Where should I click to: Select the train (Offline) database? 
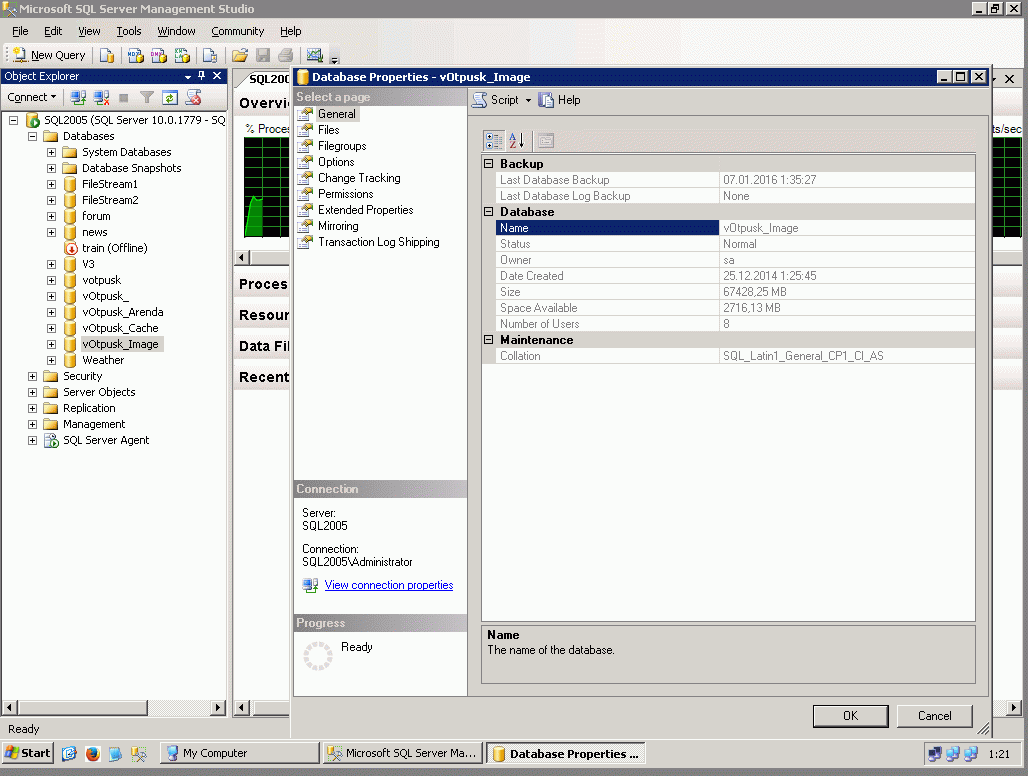(115, 248)
